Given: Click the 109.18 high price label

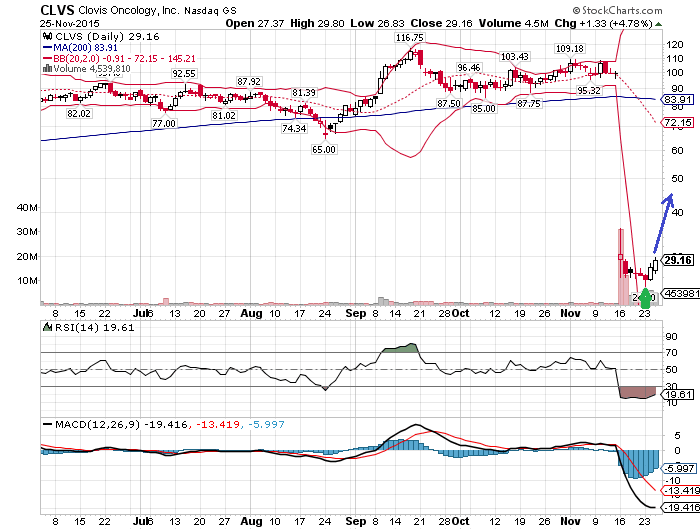Looking at the screenshot, I should pyautogui.click(x=569, y=48).
